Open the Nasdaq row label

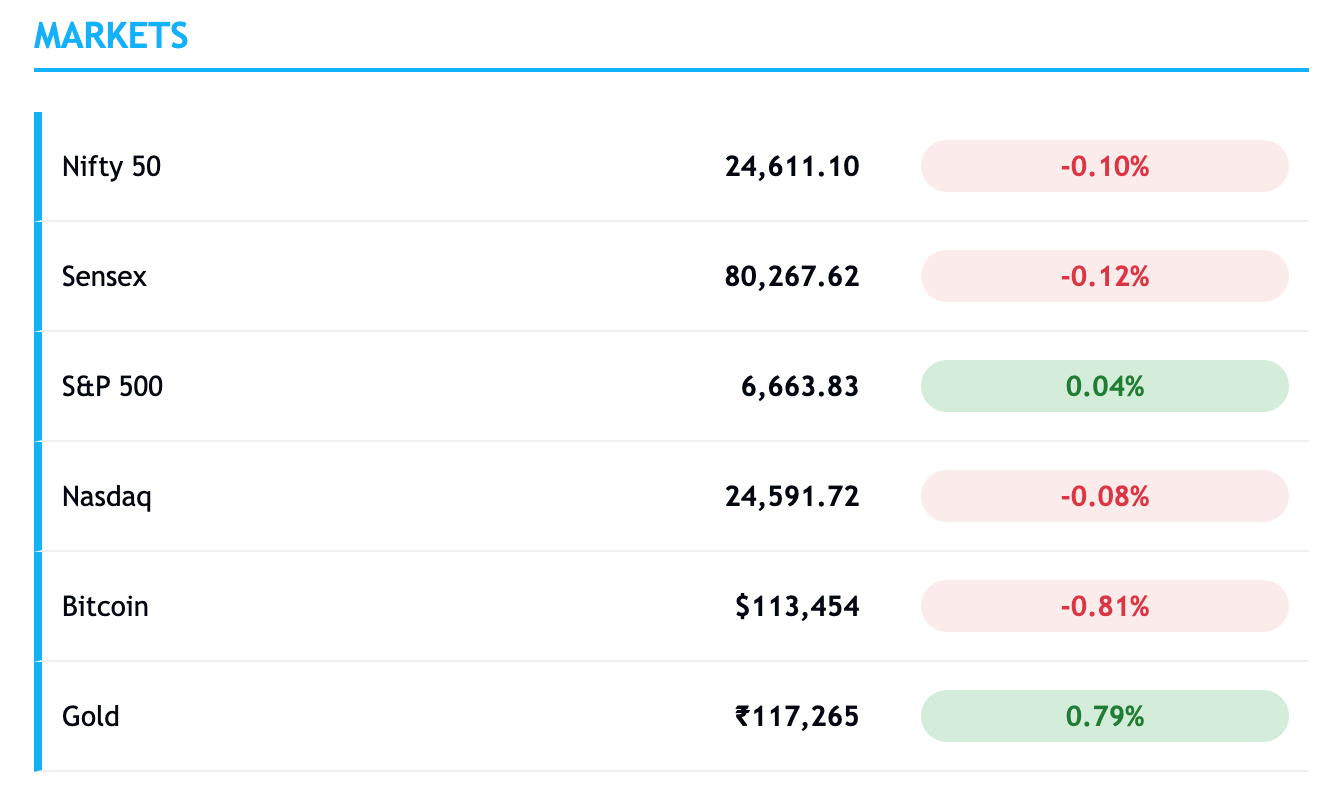[x=107, y=497]
